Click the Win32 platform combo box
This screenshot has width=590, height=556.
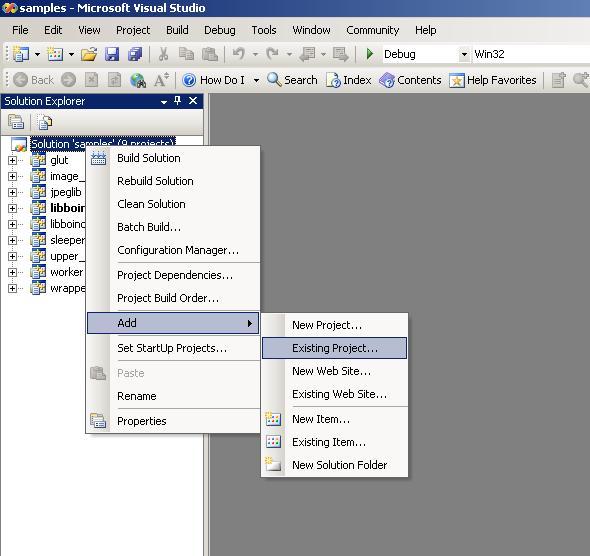pos(531,54)
